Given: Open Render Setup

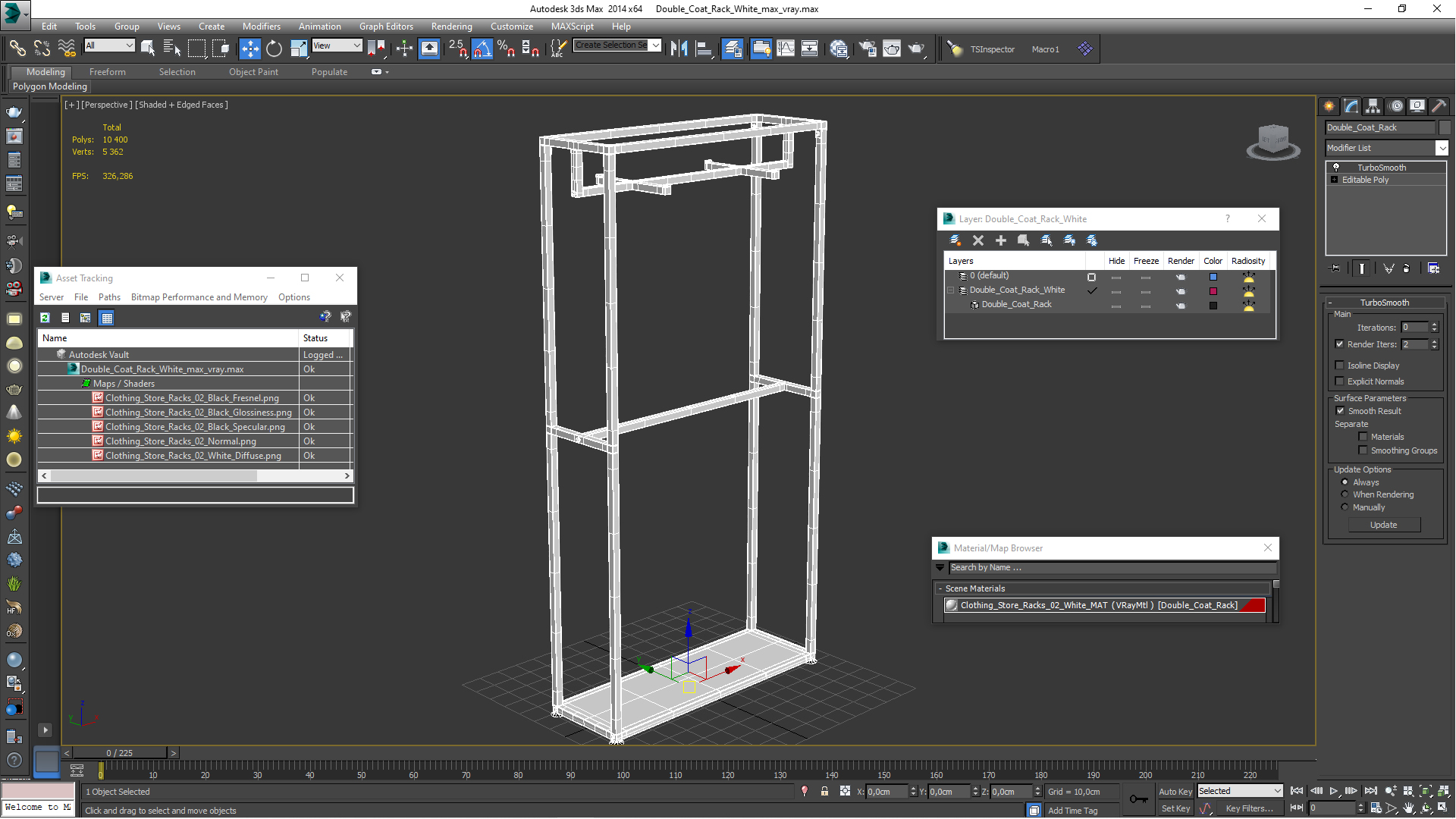Looking at the screenshot, I should [867, 49].
